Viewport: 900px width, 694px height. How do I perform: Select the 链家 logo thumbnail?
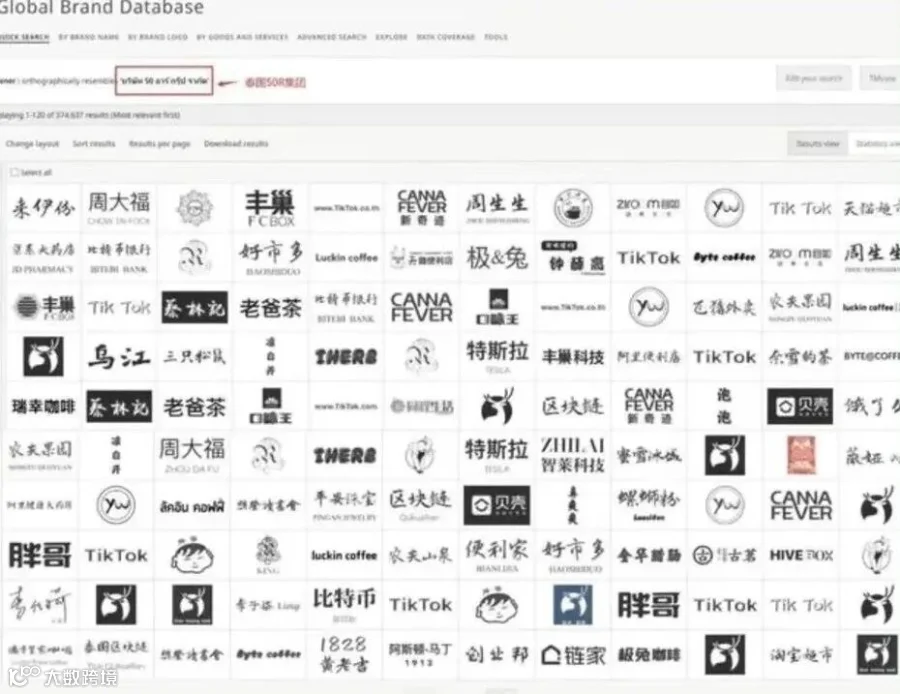573,654
